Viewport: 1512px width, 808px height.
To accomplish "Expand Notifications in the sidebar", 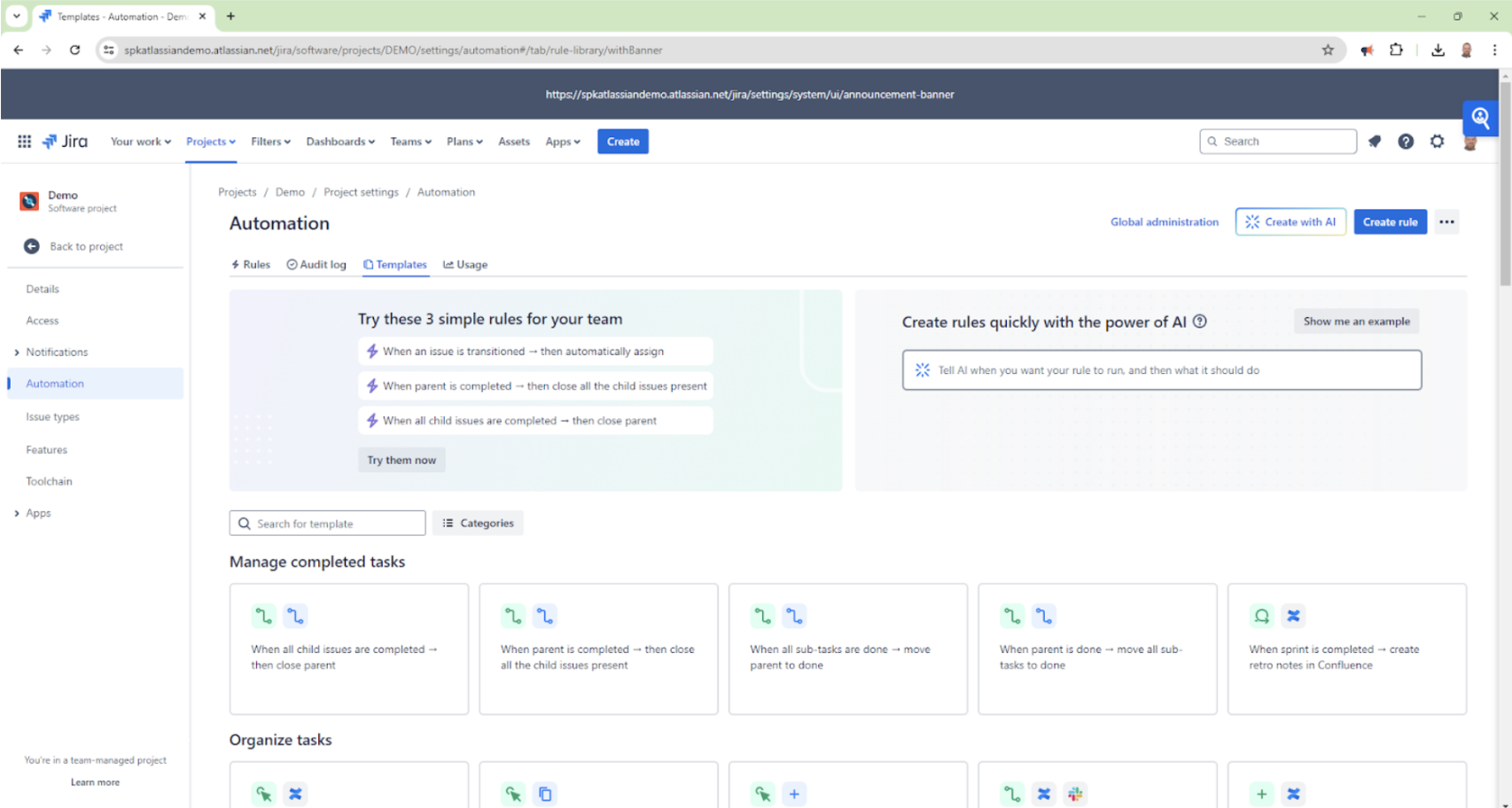I will pyautogui.click(x=17, y=353).
